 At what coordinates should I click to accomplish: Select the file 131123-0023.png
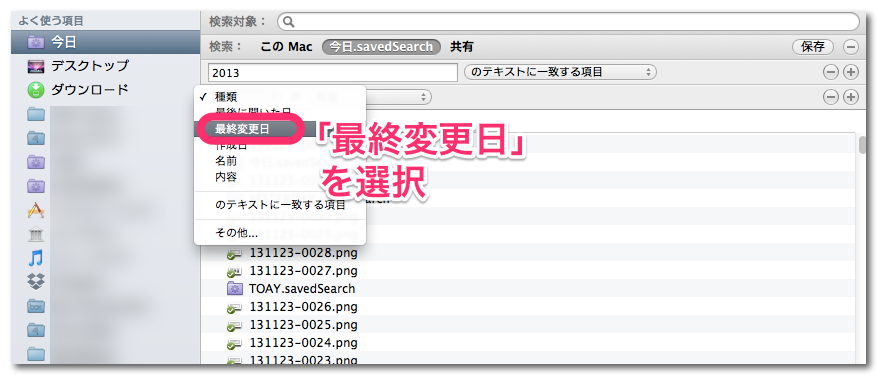point(304,360)
